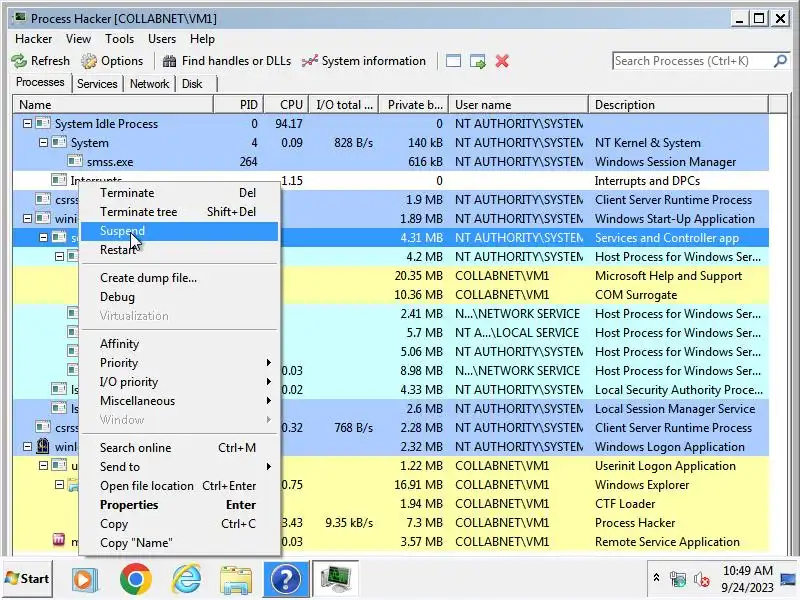
Task: Choose Create dump file...
Action: [x=180, y=278]
